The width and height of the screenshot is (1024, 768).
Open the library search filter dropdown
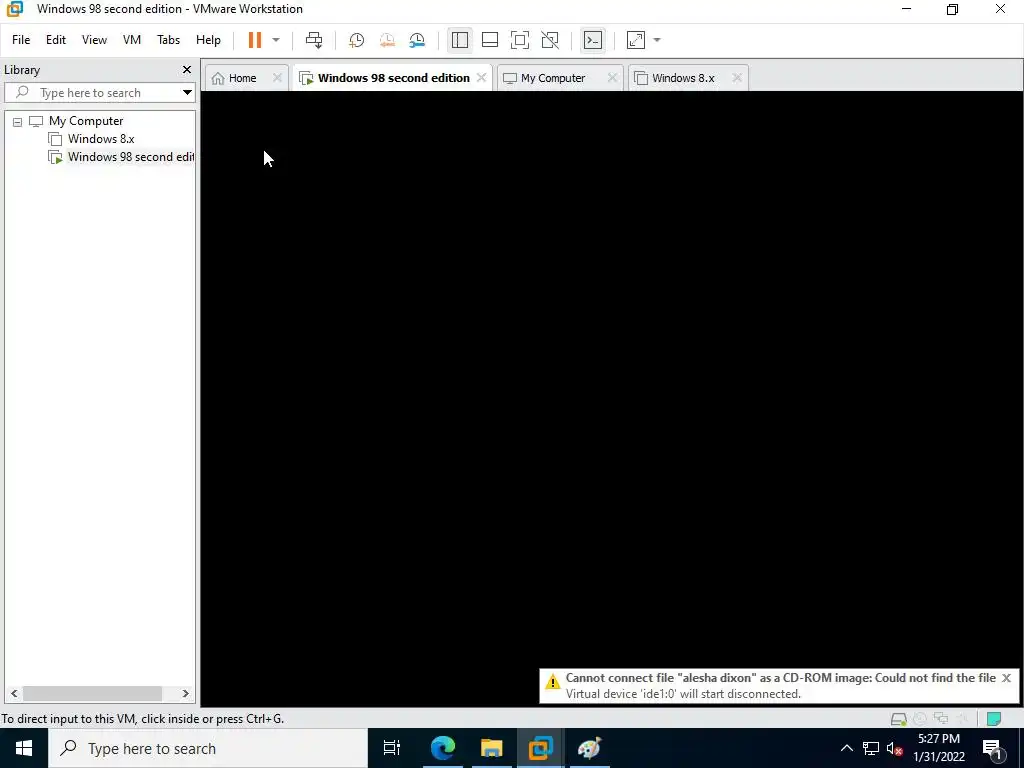pyautogui.click(x=187, y=93)
